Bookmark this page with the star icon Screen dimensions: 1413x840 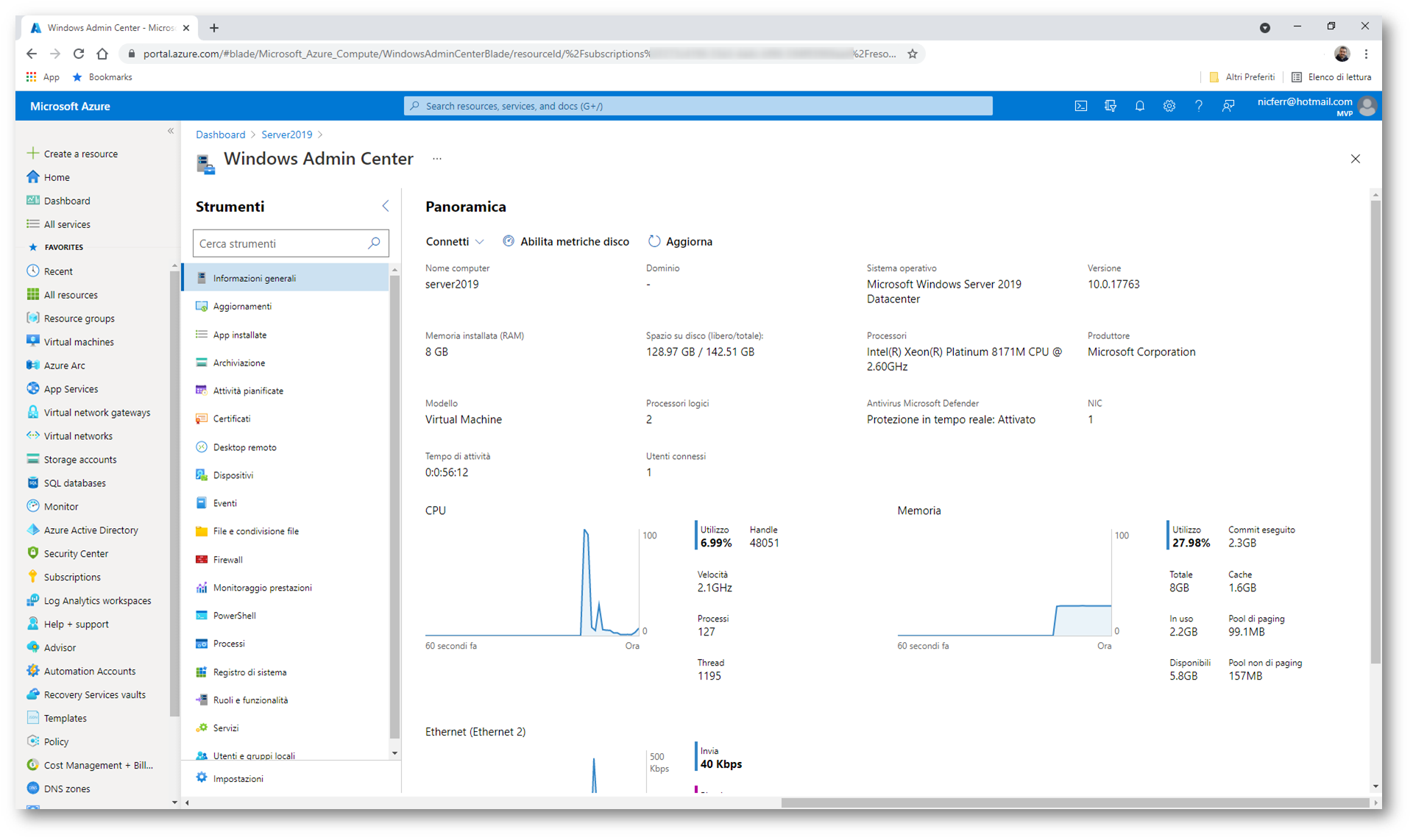[912, 54]
